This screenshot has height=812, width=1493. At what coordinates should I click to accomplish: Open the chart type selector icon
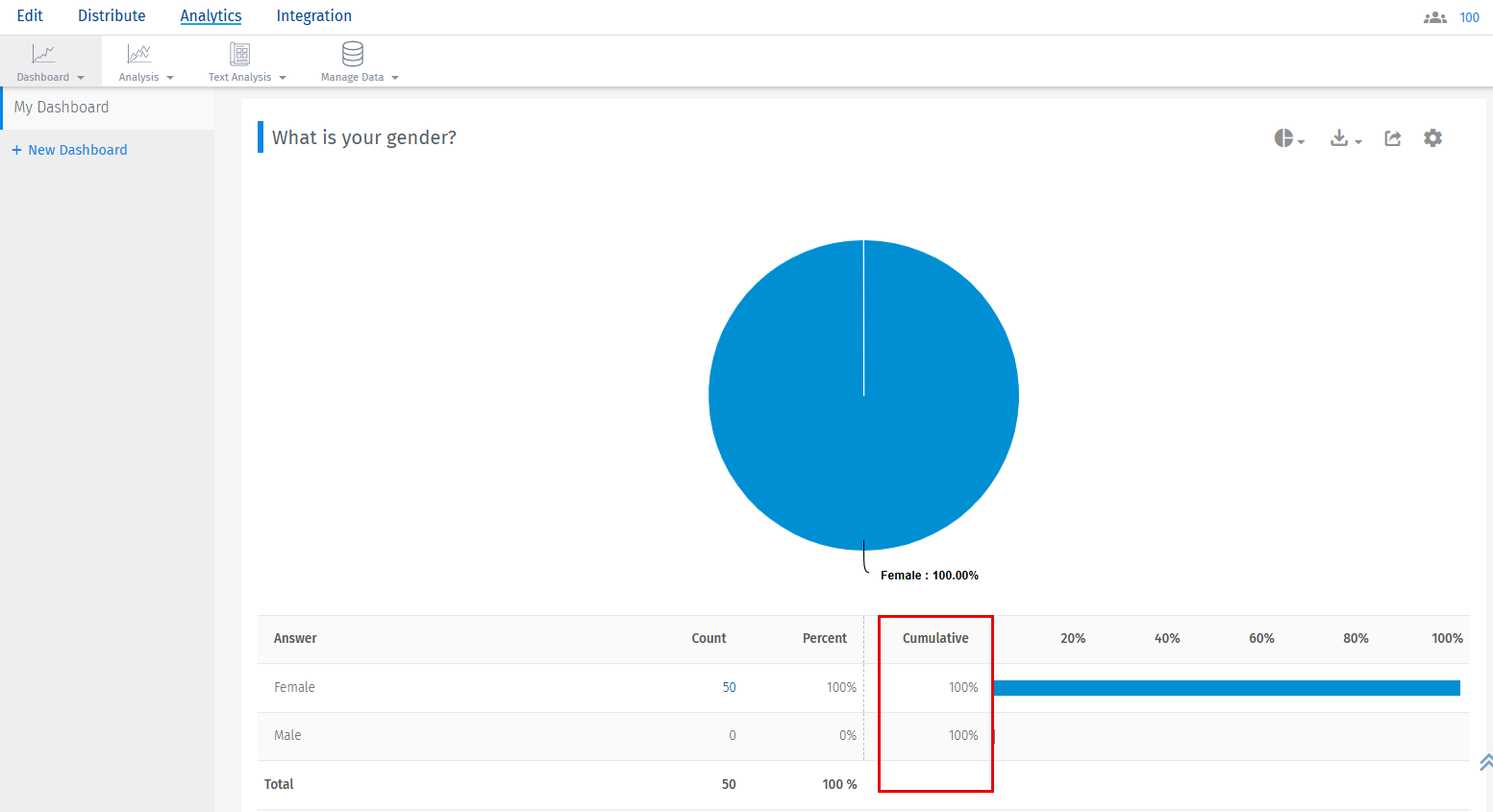click(x=1285, y=137)
